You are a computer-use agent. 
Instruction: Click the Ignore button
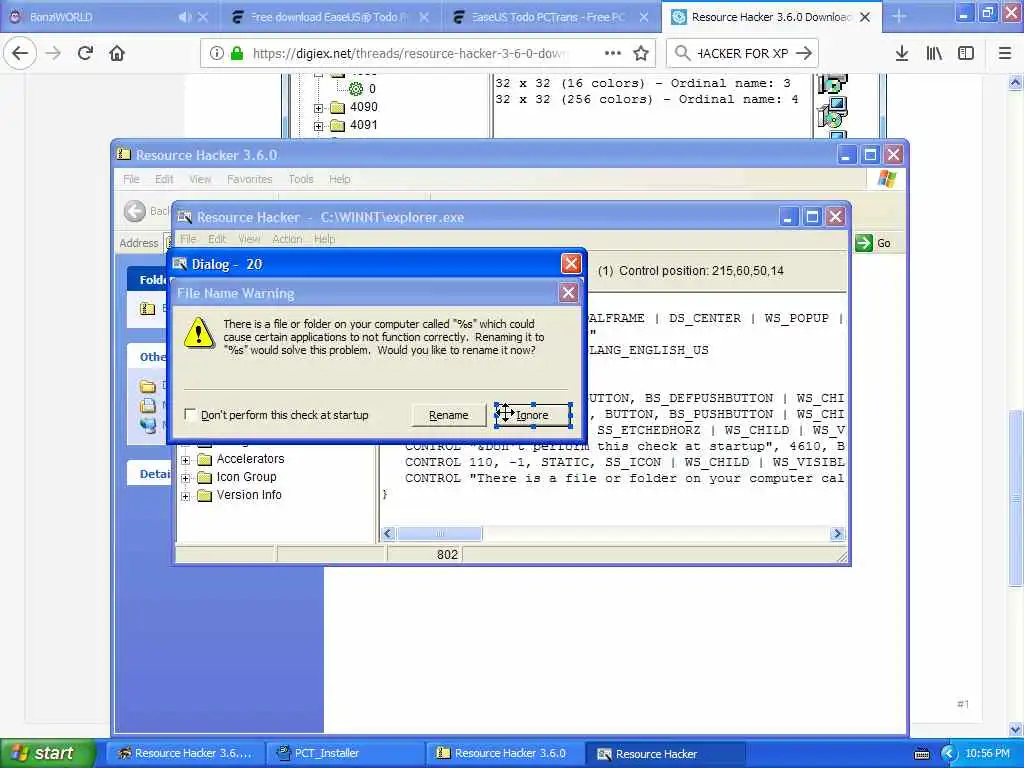(534, 415)
